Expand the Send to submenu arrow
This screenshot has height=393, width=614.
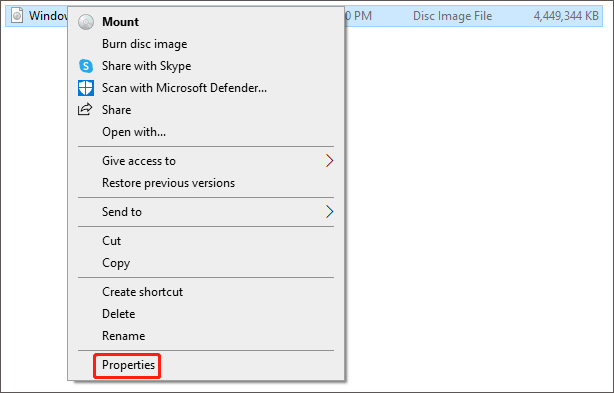[329, 212]
